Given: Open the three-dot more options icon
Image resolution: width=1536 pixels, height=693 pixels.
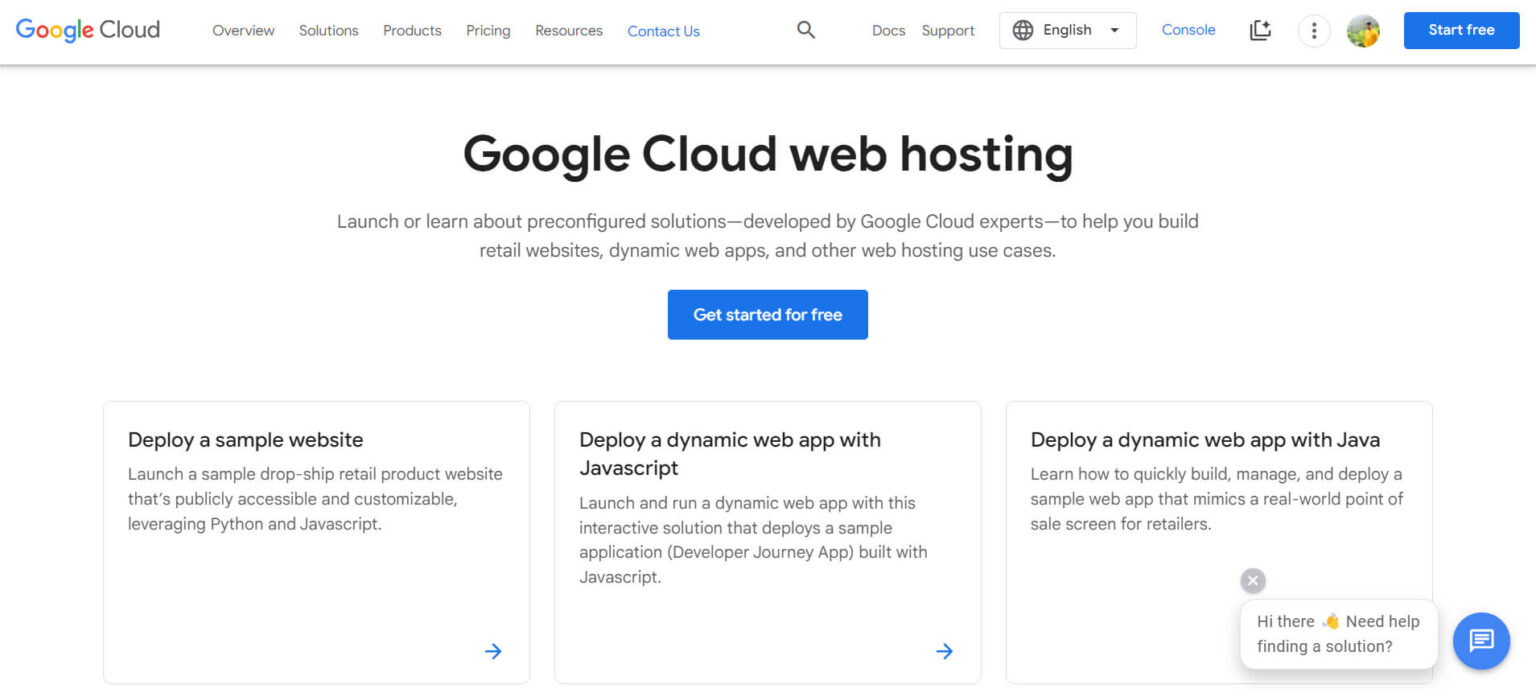Looking at the screenshot, I should (x=1313, y=30).
